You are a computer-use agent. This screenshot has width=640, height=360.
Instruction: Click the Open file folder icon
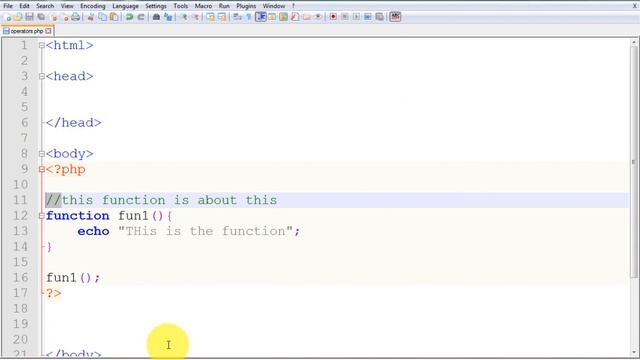coord(18,17)
